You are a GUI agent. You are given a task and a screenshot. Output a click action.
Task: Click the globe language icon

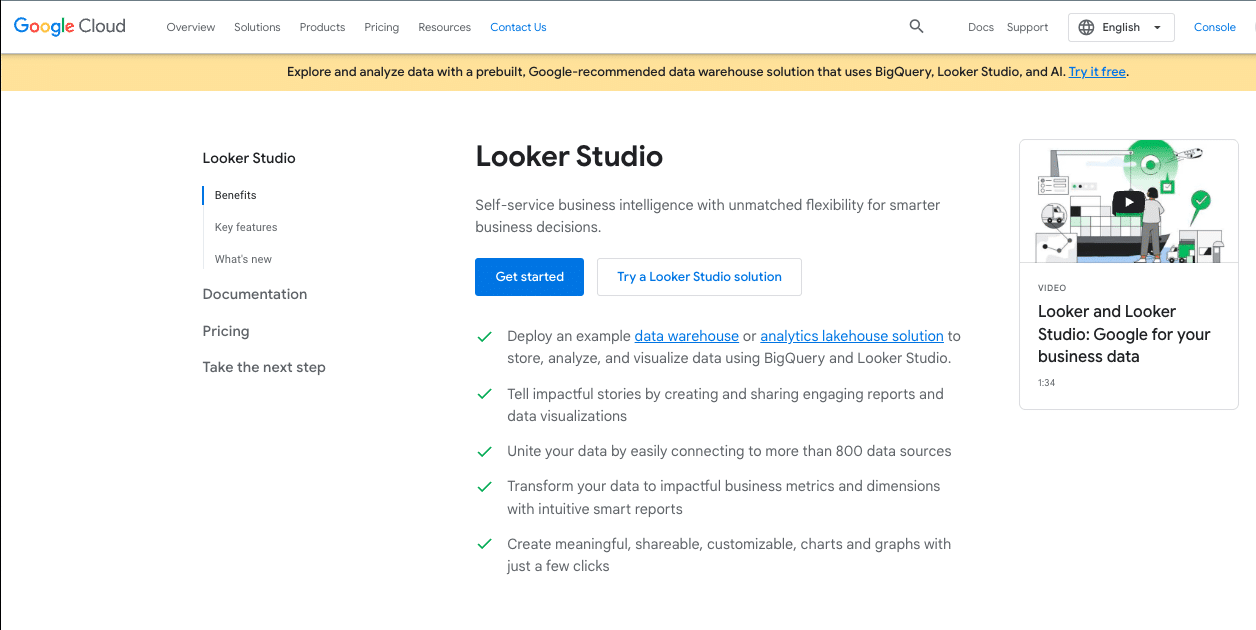click(1087, 28)
